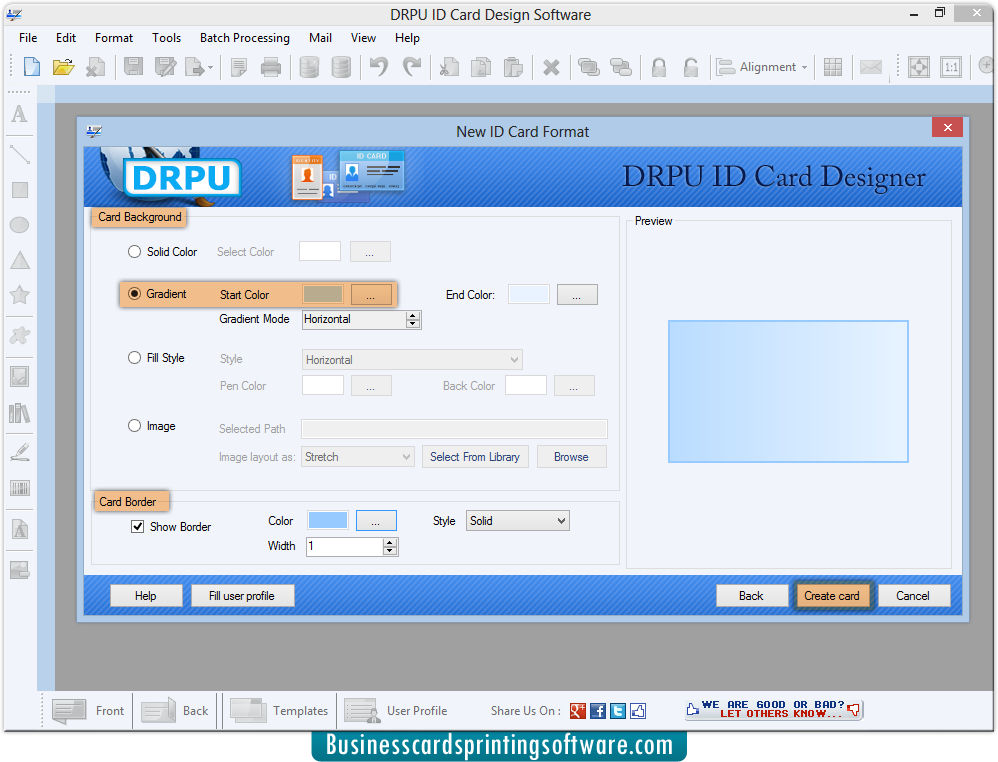
Task: Click the 1:1 actual size icon
Action: [x=951, y=67]
